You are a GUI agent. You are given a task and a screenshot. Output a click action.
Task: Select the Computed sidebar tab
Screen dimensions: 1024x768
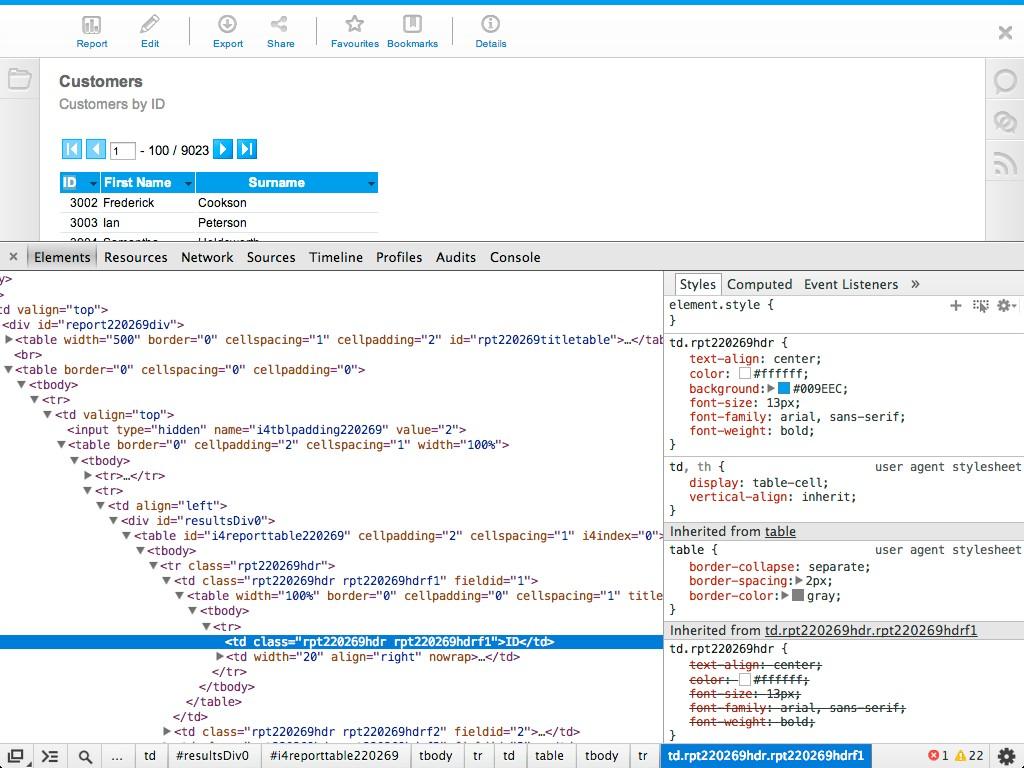tap(760, 284)
